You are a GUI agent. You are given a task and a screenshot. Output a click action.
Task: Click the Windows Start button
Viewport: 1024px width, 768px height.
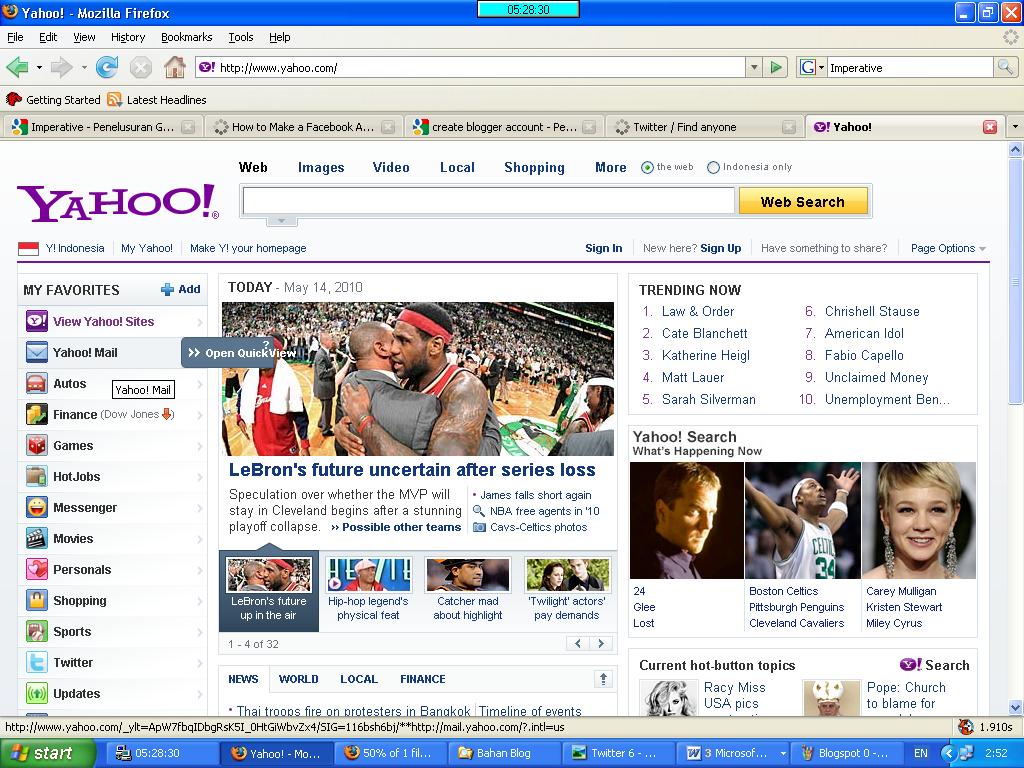point(47,753)
